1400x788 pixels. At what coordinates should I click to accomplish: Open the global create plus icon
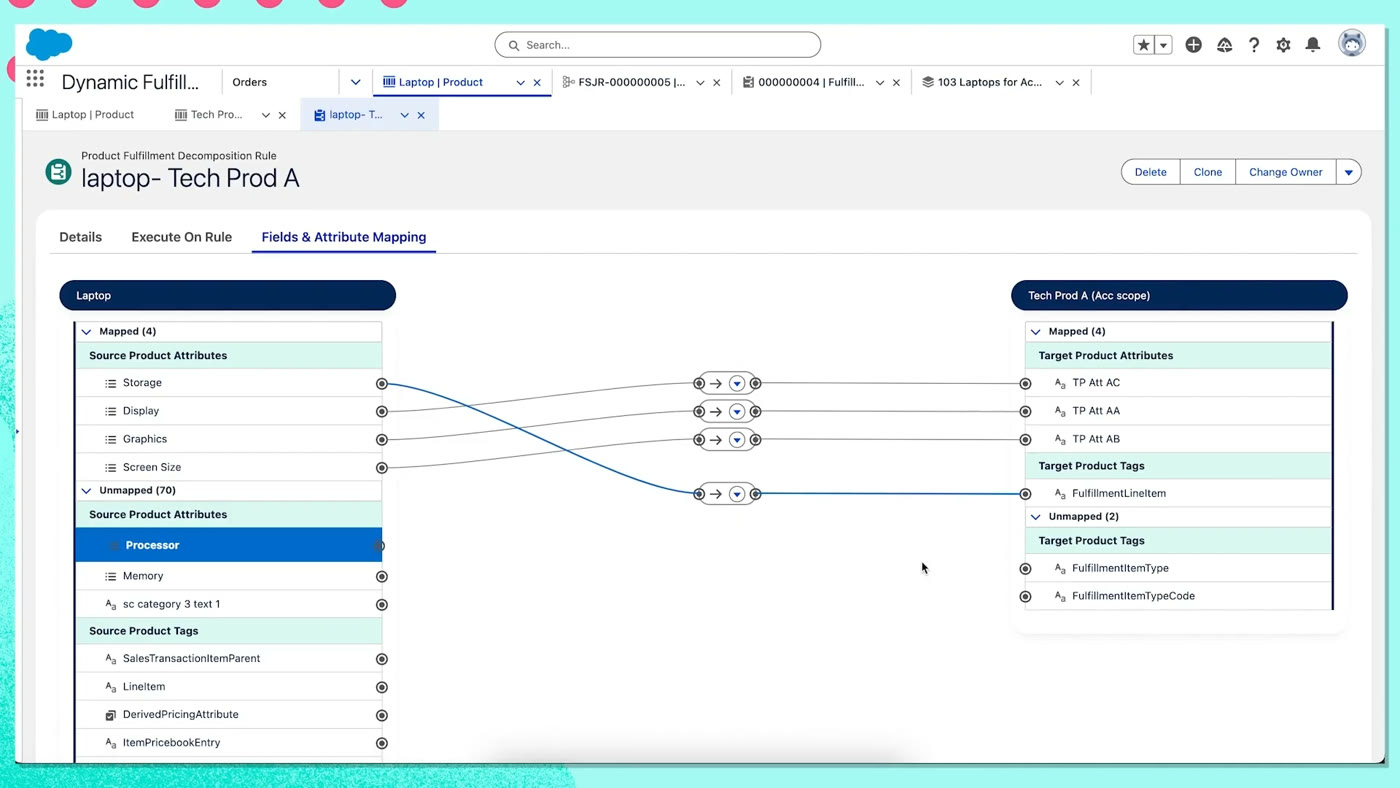click(1193, 45)
